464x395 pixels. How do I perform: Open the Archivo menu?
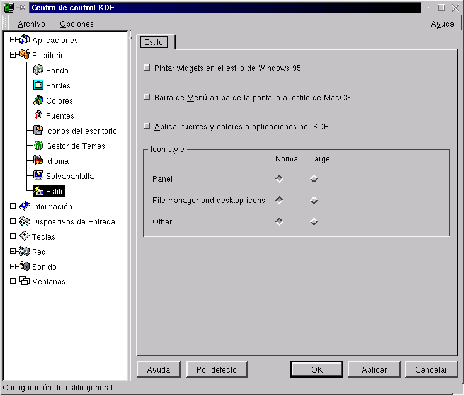click(x=31, y=24)
